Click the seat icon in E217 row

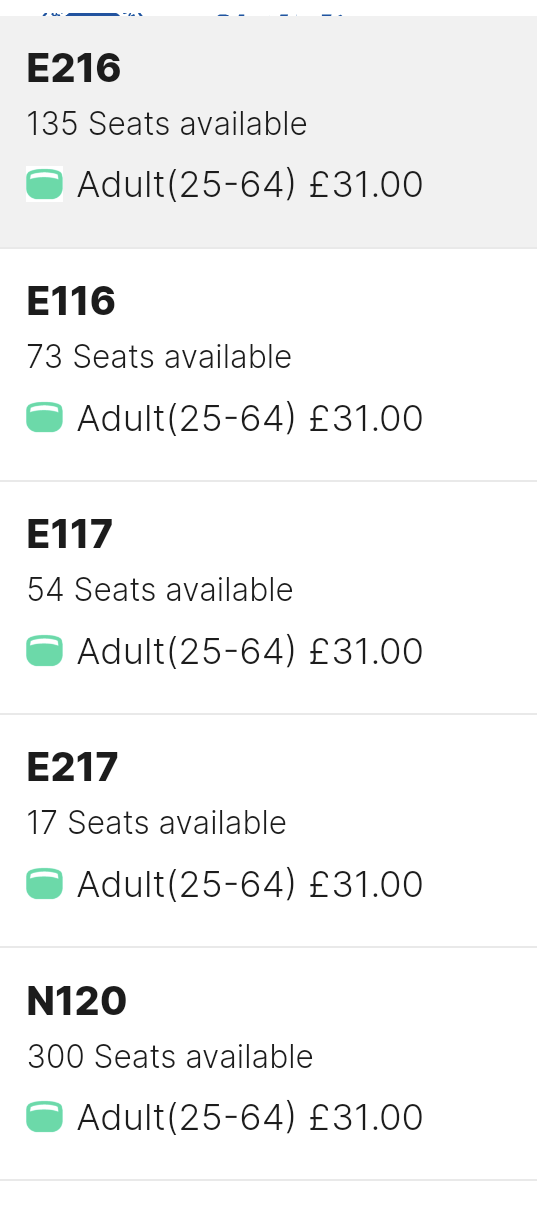coord(44,884)
